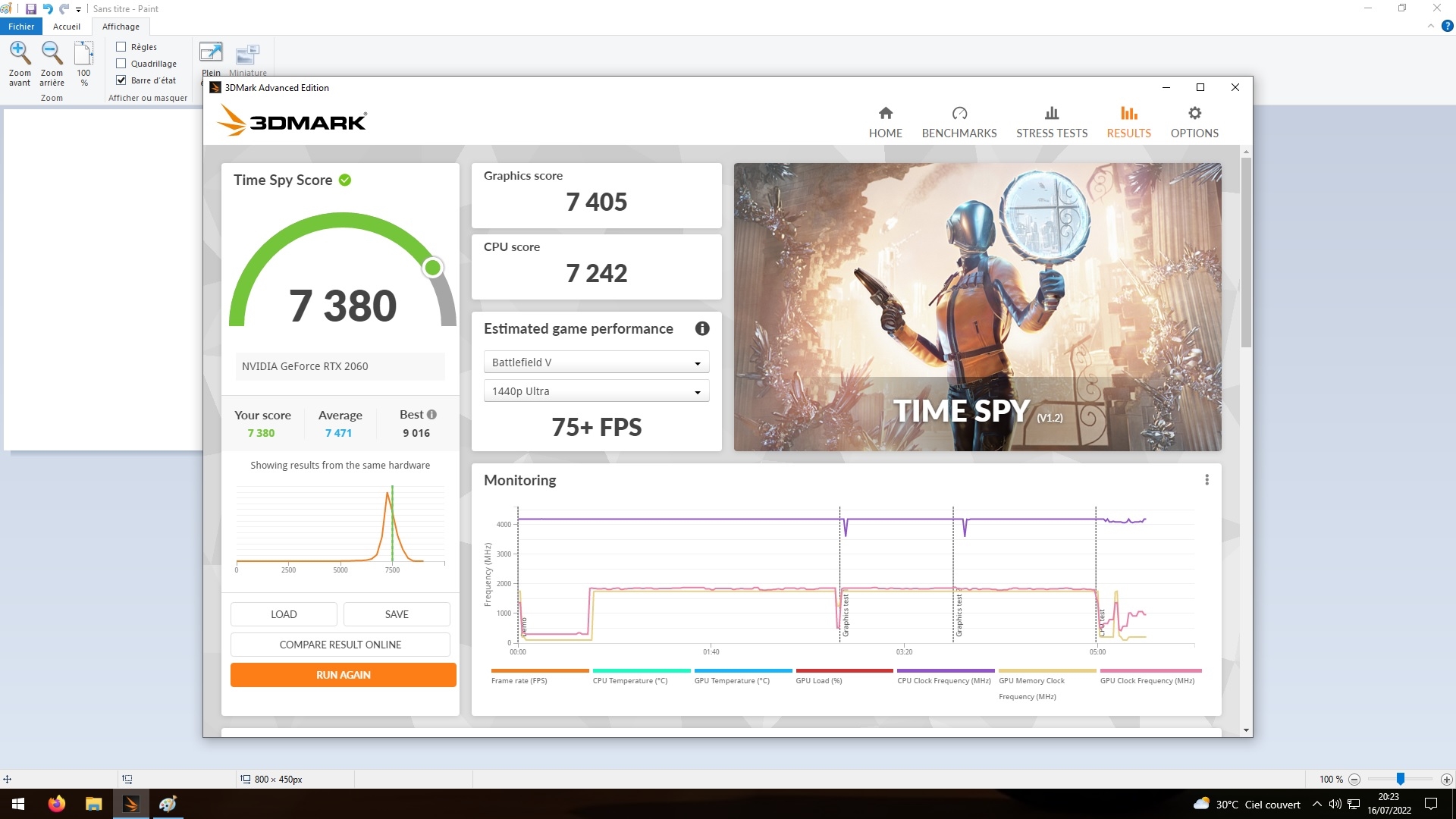This screenshot has width=1456, height=819.
Task: Click the info icon next to Best score
Action: coord(431,415)
